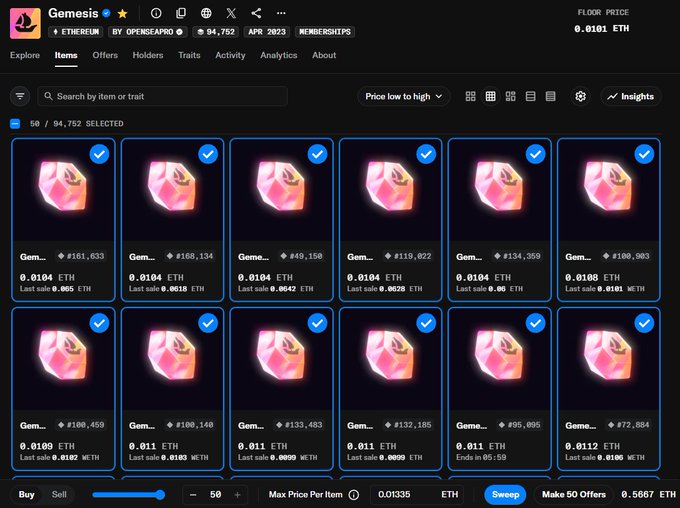
Task: Click the Sweep button
Action: point(505,495)
